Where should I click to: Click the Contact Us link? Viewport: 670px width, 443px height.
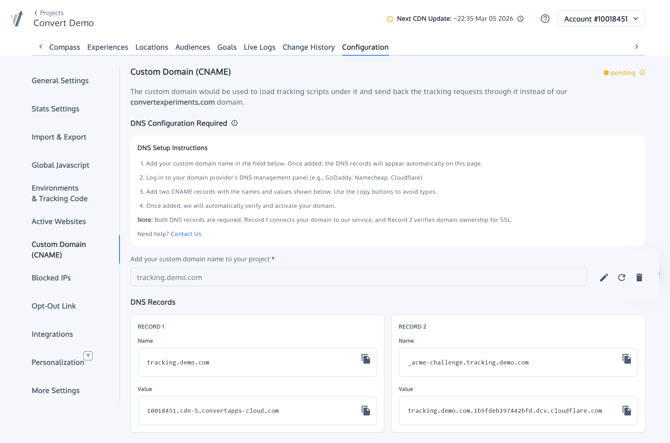pyautogui.click(x=186, y=234)
